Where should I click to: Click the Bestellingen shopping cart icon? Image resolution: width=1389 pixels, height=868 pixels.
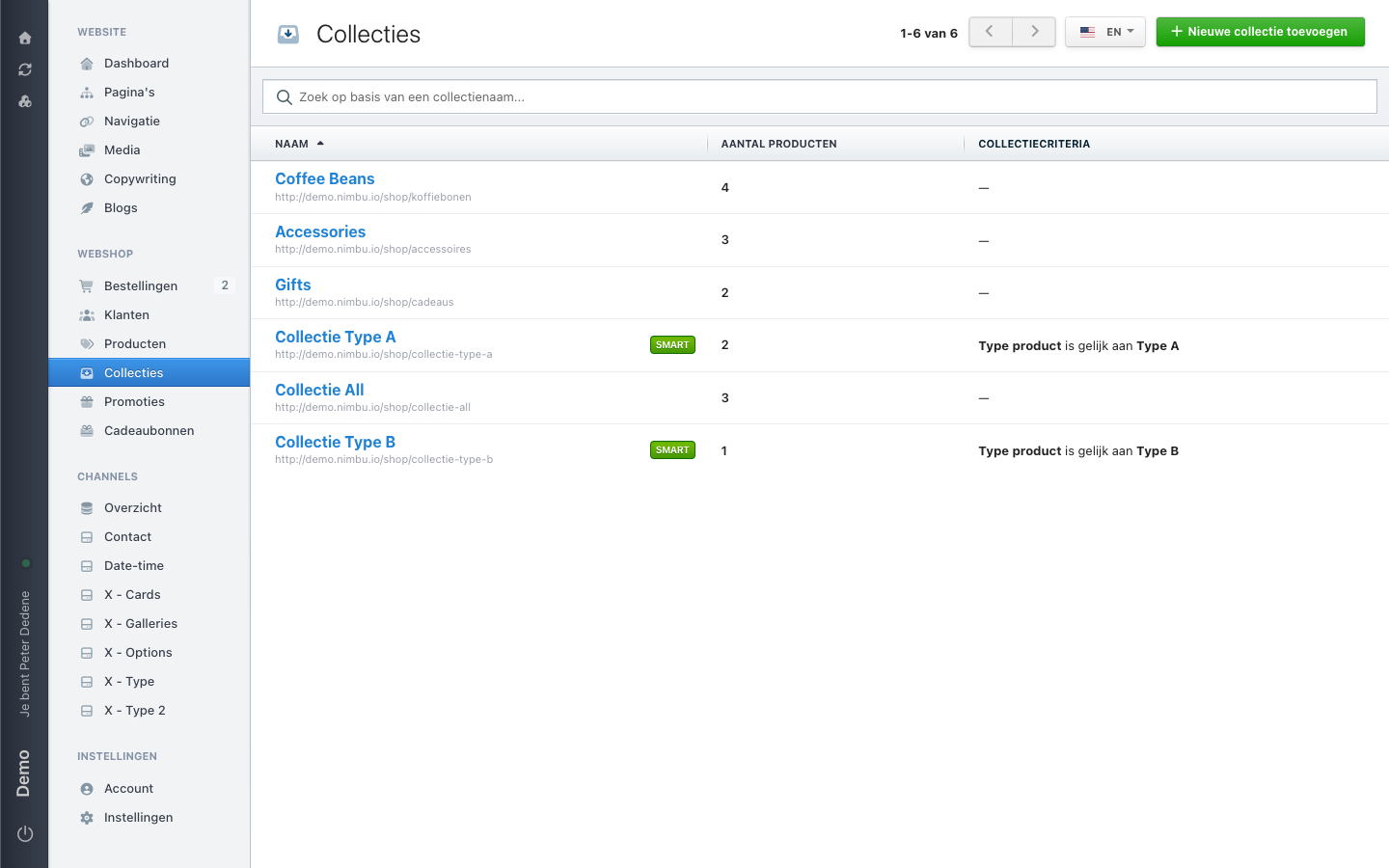[x=87, y=286]
